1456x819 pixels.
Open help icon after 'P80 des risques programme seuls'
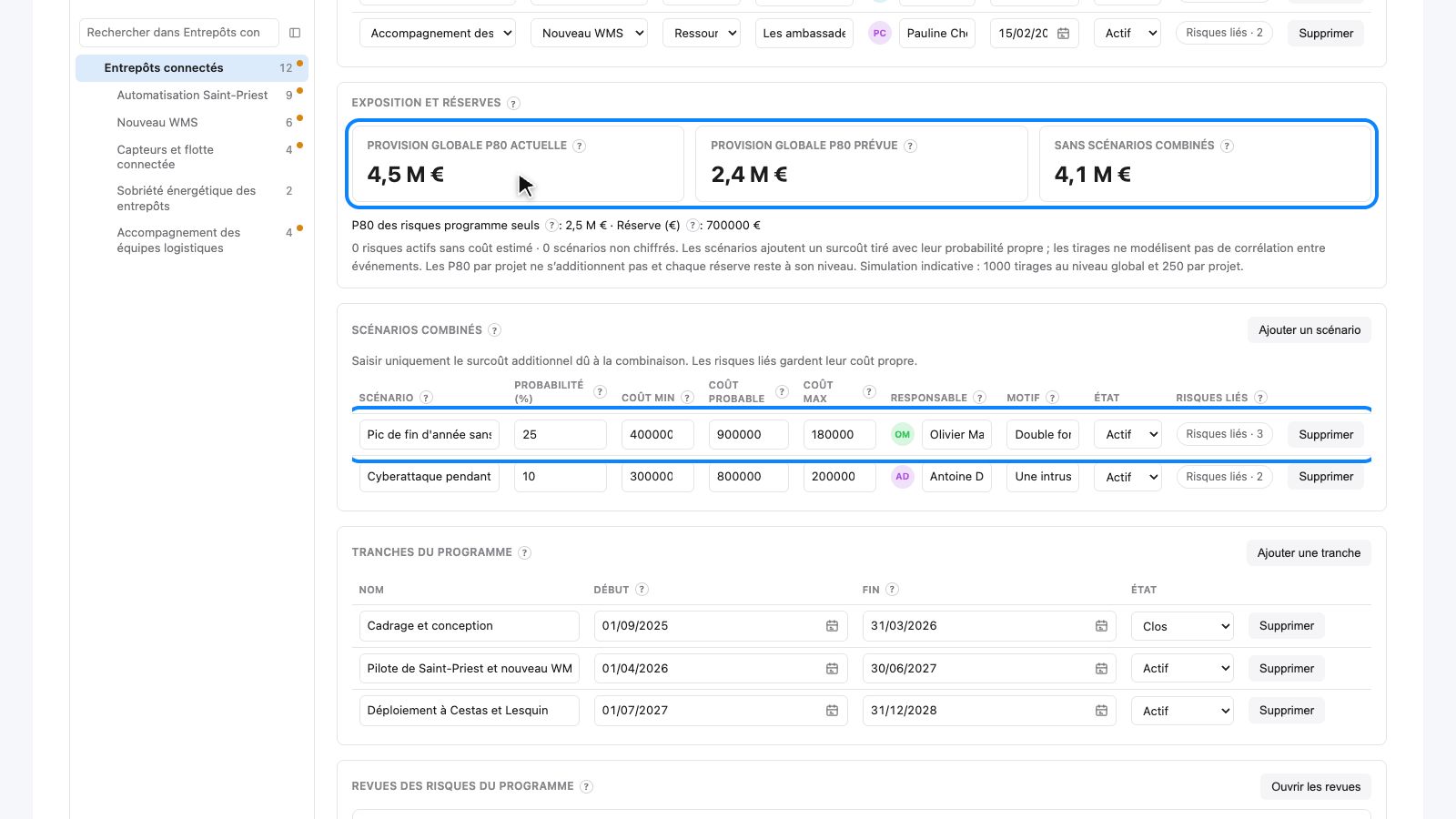pyautogui.click(x=551, y=226)
